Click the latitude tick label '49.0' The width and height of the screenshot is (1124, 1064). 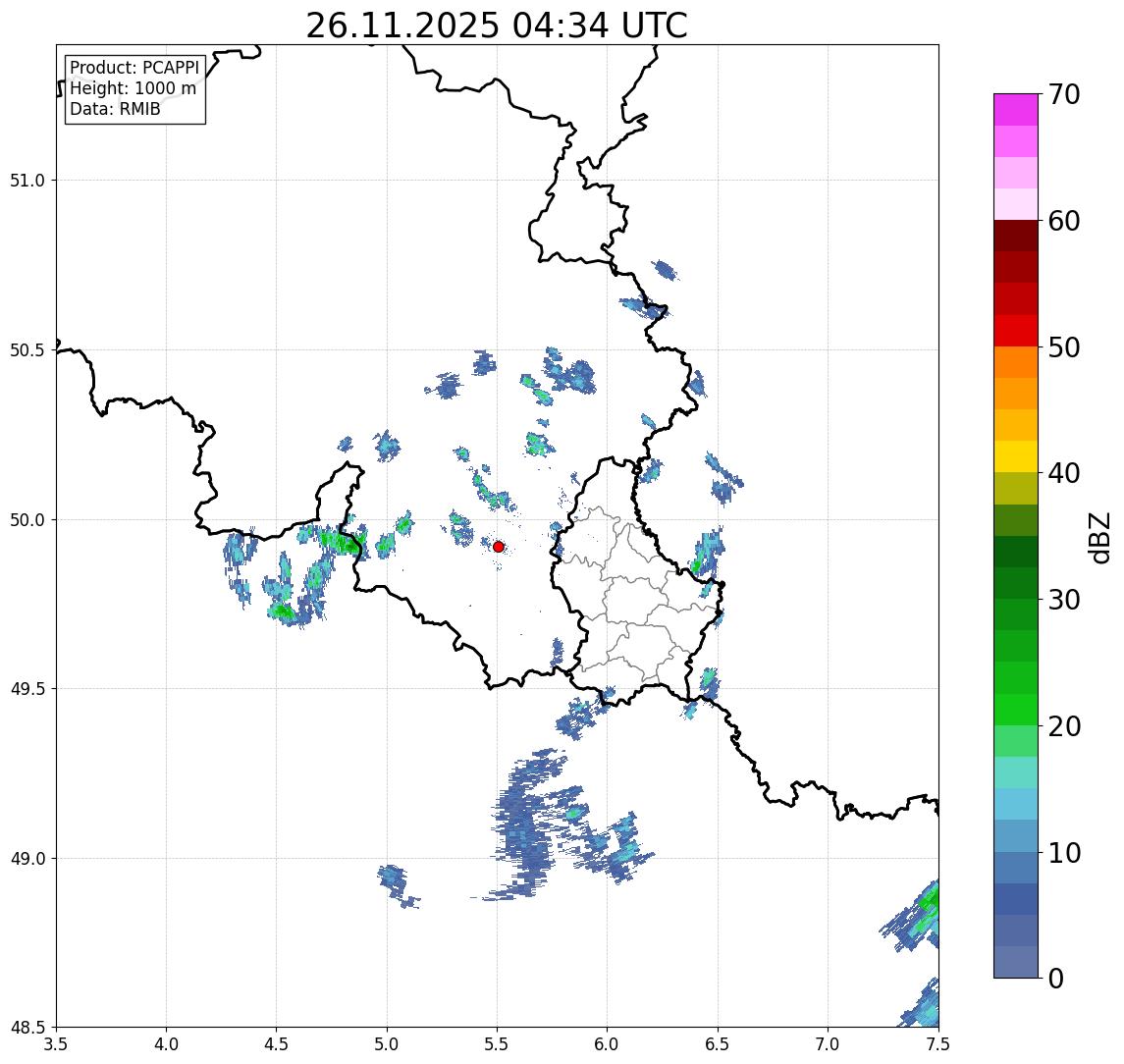tap(27, 858)
